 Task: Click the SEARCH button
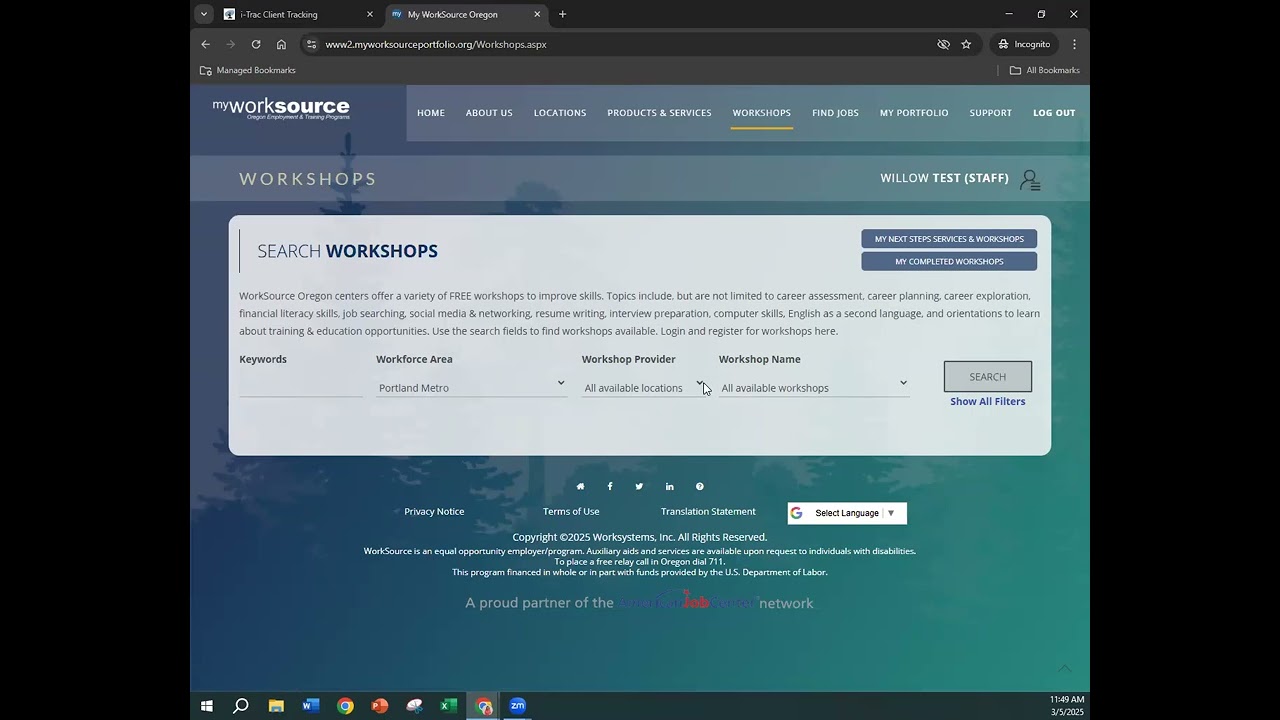coord(988,377)
